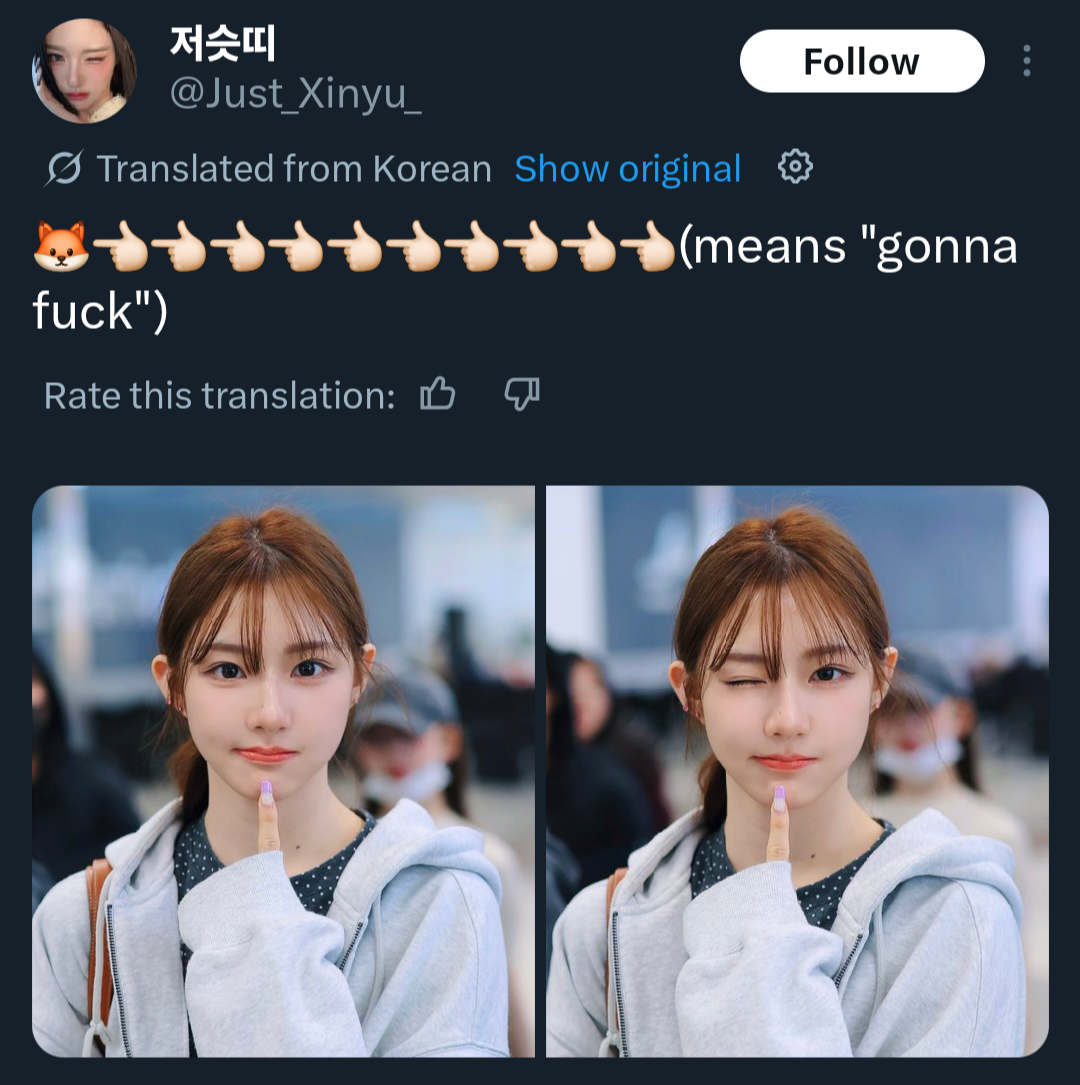Open the three-dot more options menu
This screenshot has width=1080, height=1085.
click(1027, 61)
